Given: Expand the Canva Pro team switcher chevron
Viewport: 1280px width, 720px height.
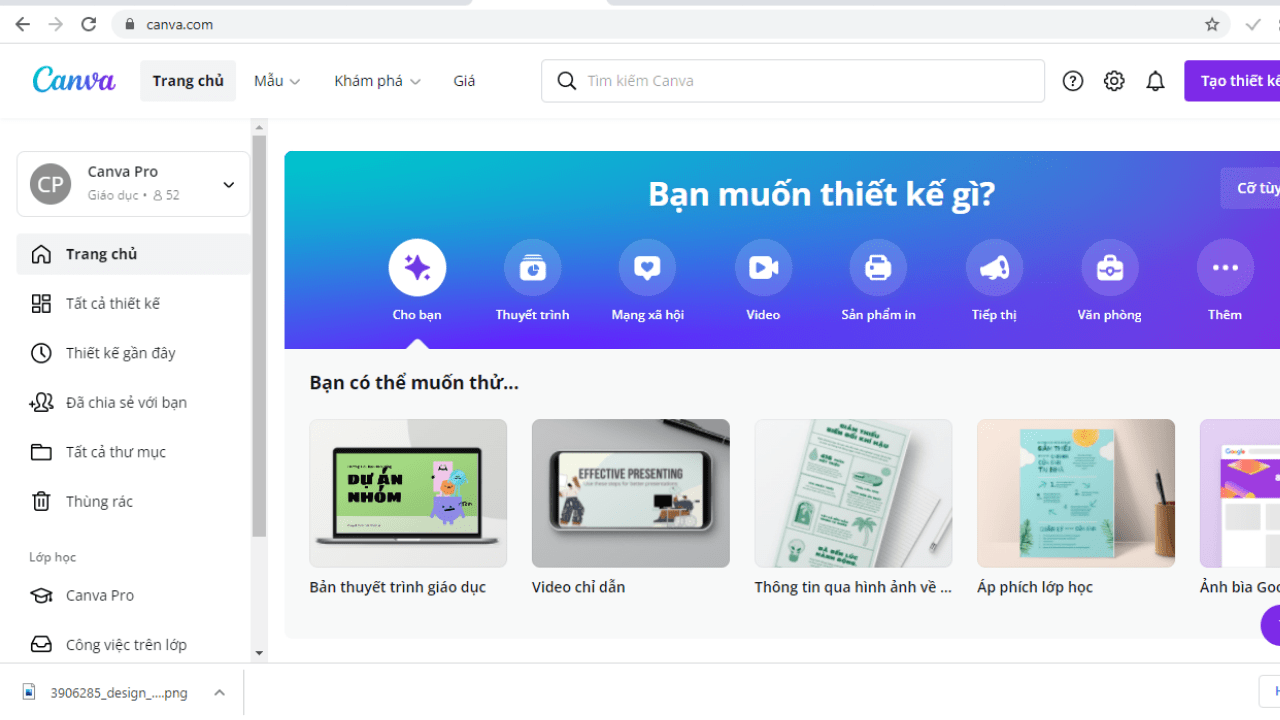Looking at the screenshot, I should point(228,185).
